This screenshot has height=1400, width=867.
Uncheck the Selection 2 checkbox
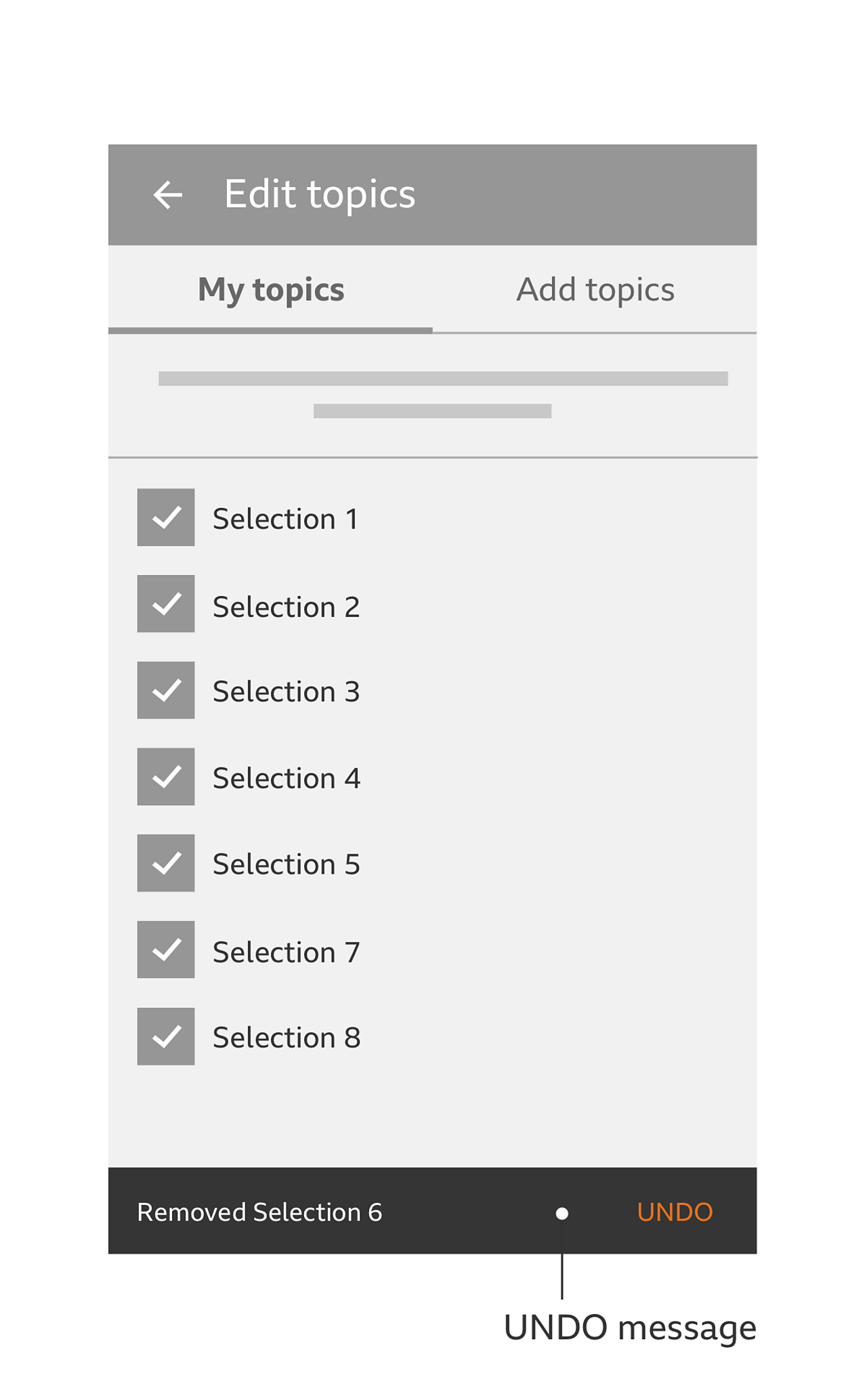pos(166,603)
